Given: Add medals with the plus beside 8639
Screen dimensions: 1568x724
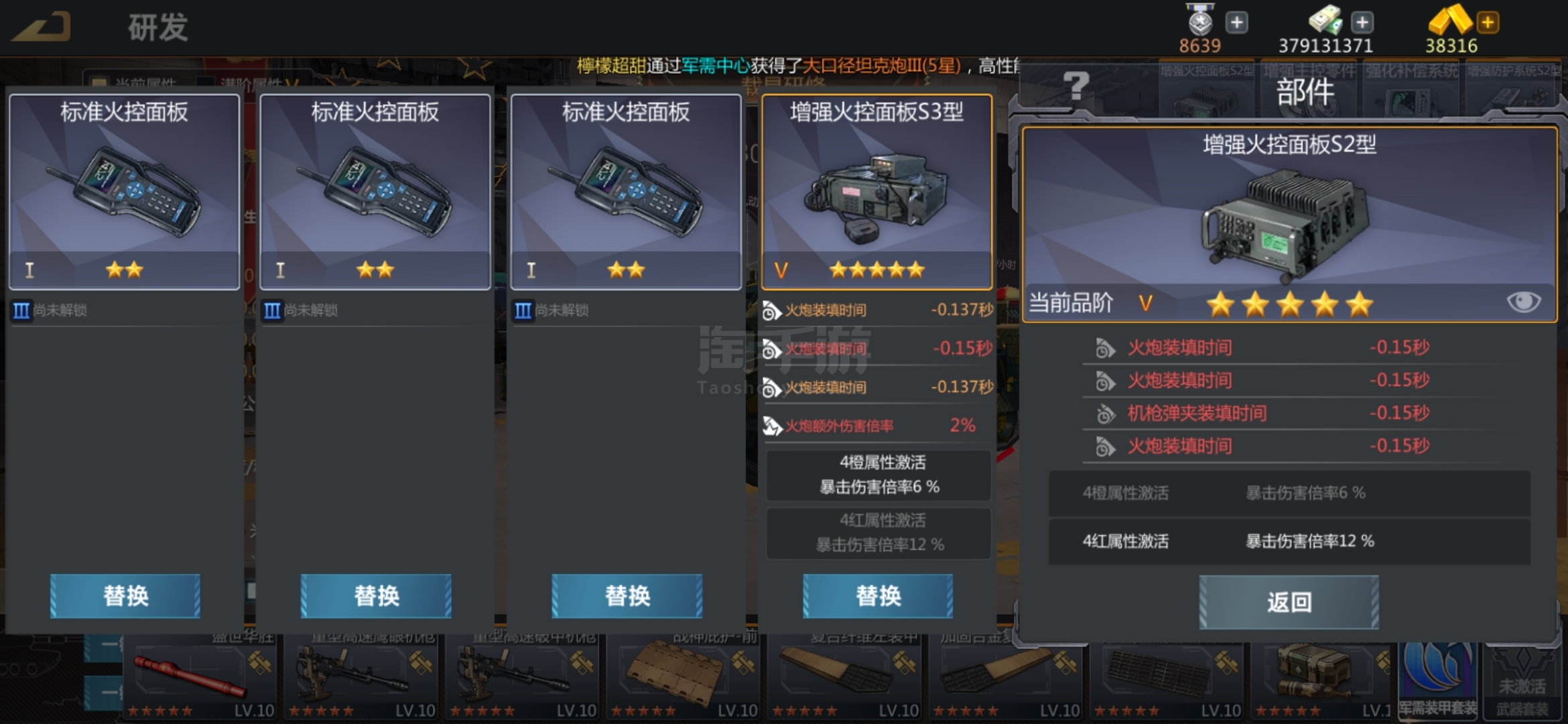Looking at the screenshot, I should 1236,22.
